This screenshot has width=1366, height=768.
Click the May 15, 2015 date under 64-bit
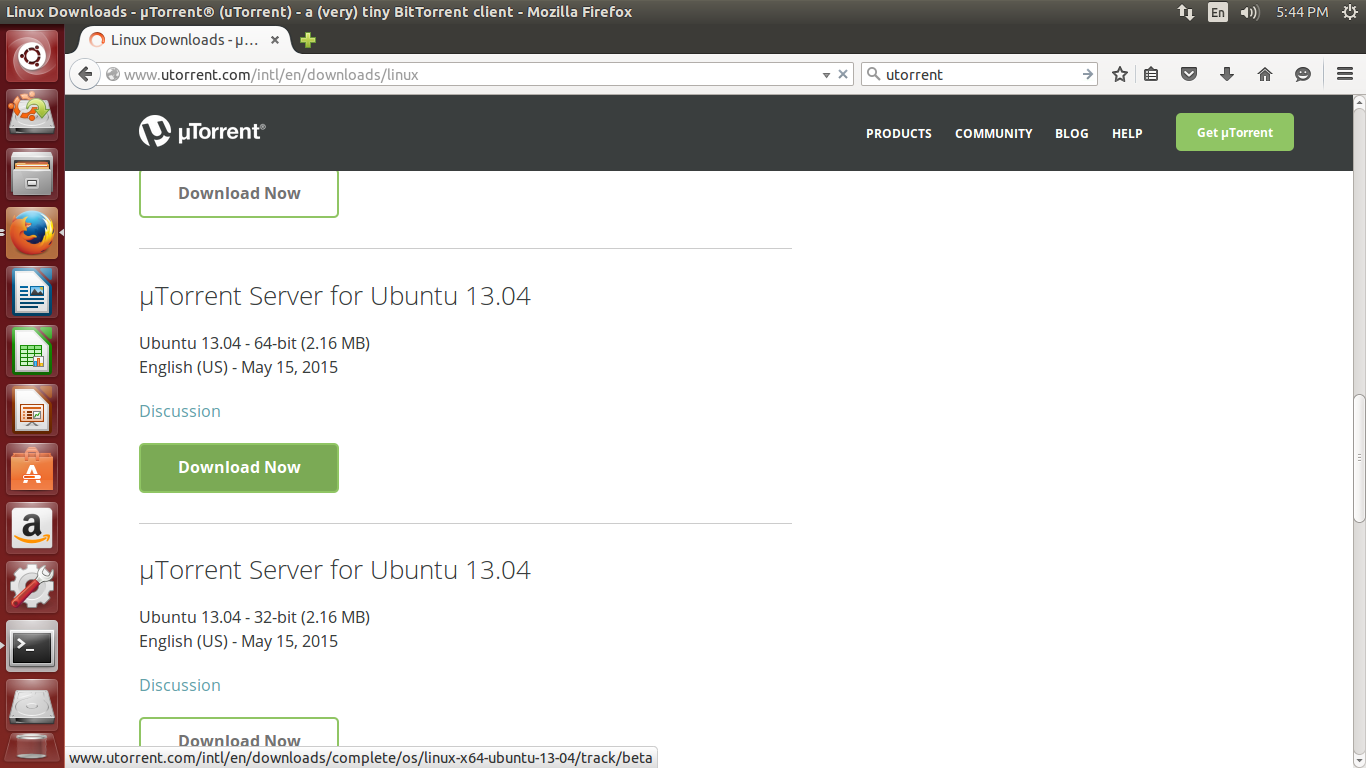[x=289, y=367]
